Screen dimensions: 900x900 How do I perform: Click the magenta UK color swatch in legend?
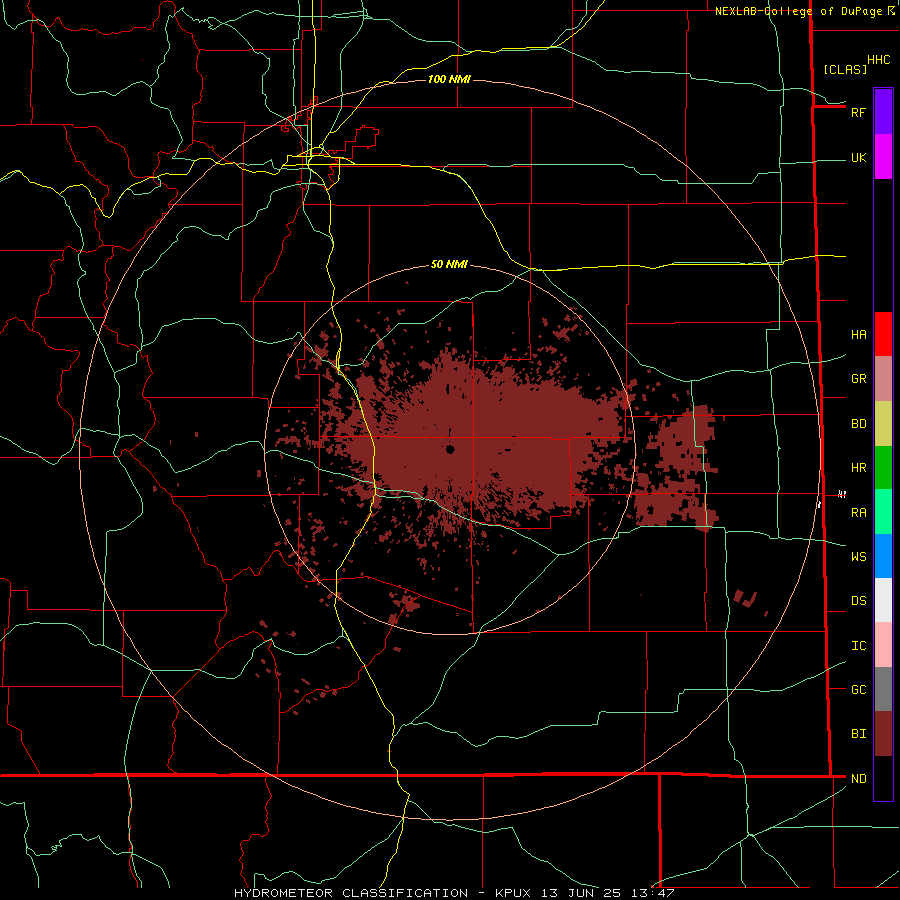point(883,157)
